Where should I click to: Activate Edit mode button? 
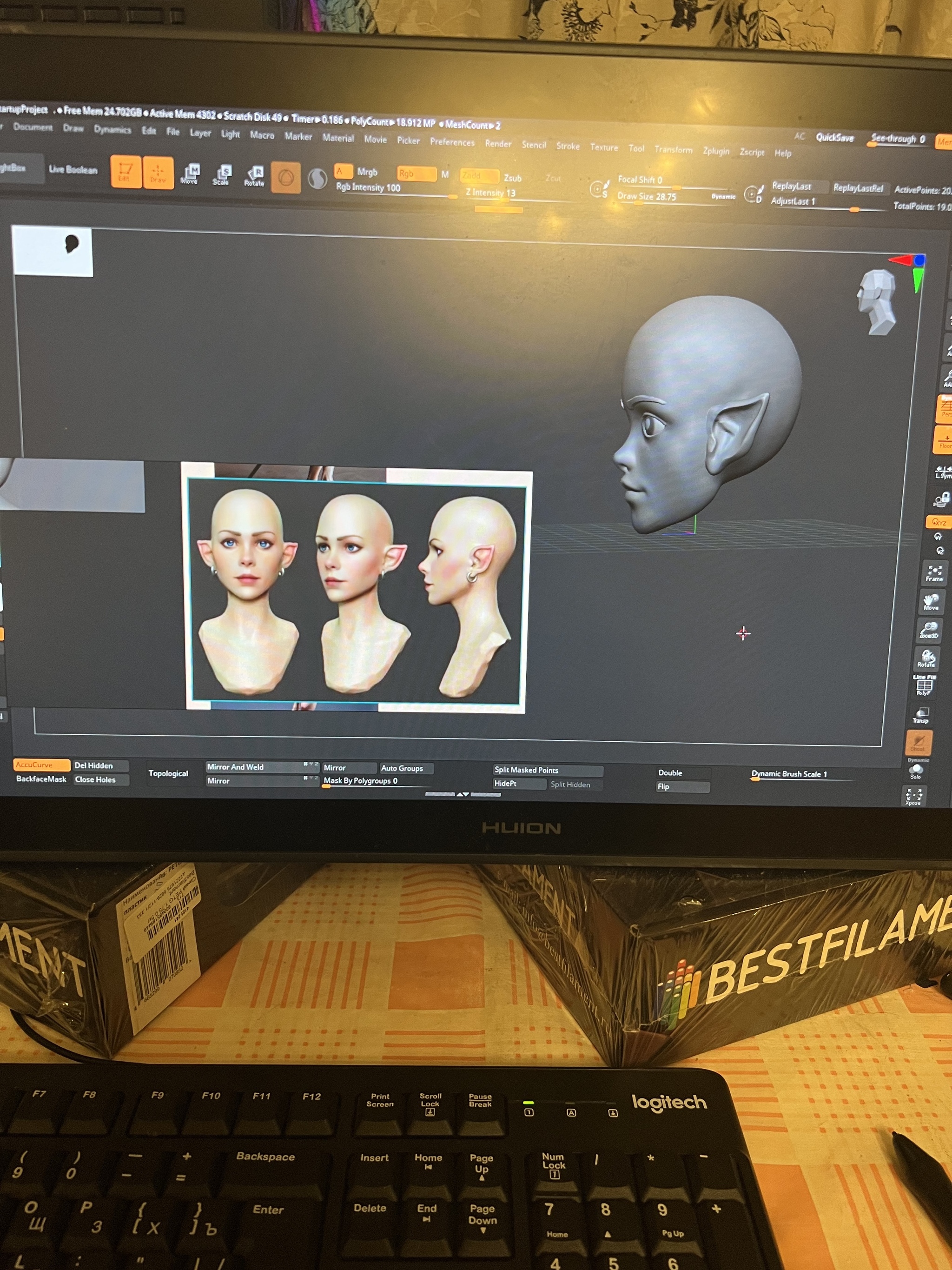pyautogui.click(x=126, y=171)
